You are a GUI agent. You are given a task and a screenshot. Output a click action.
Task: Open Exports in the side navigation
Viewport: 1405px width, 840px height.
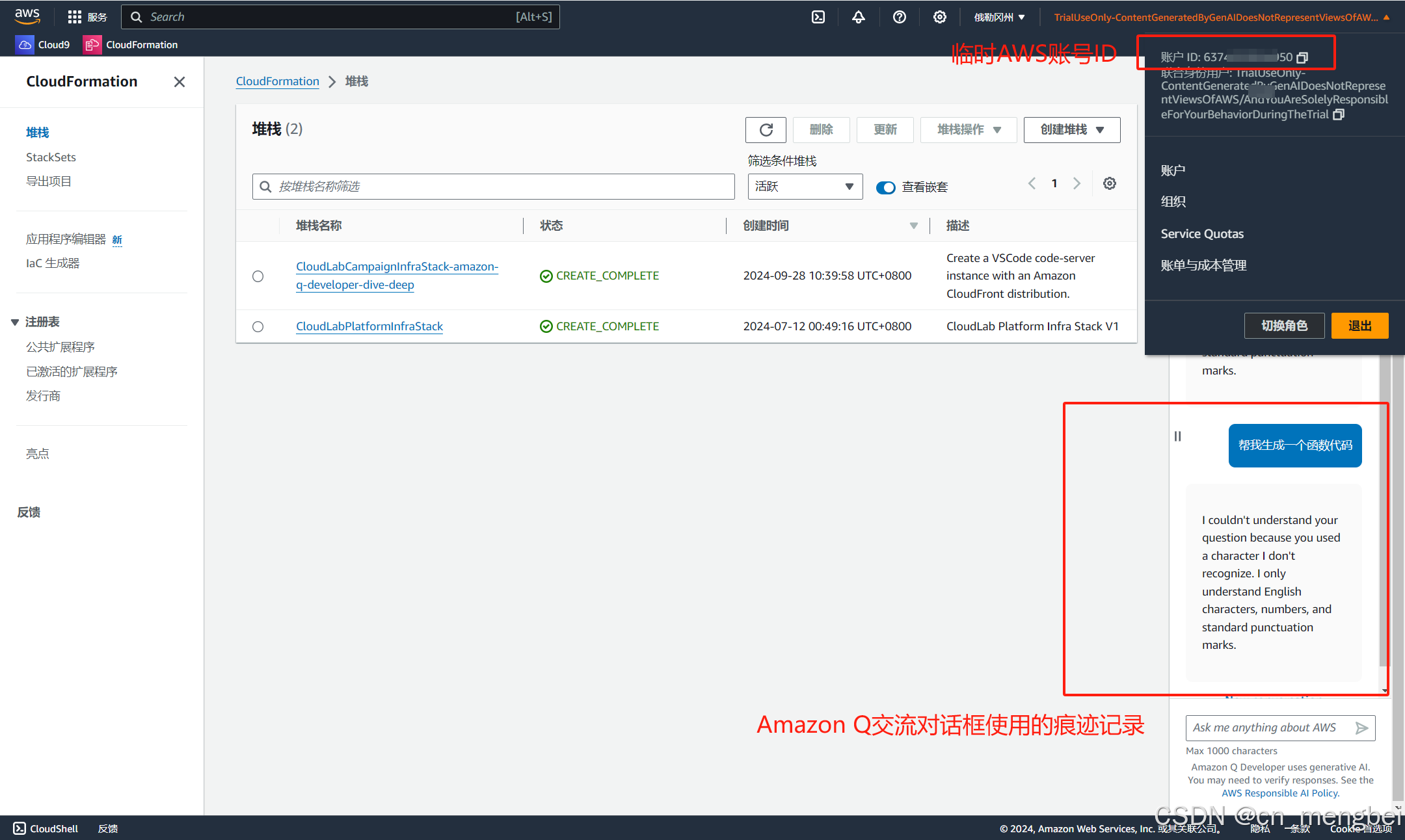coord(49,181)
